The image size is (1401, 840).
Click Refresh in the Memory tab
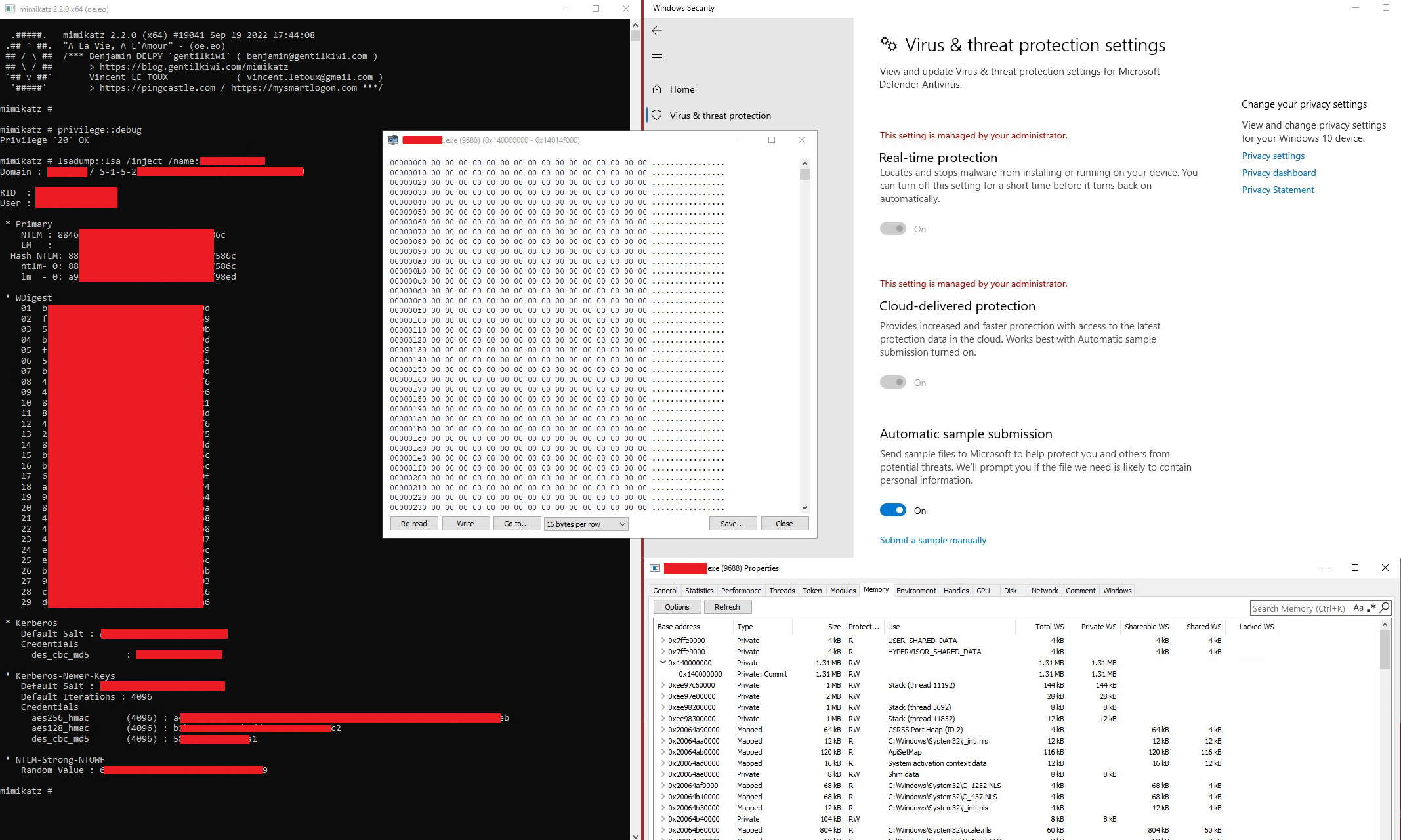pos(727,607)
